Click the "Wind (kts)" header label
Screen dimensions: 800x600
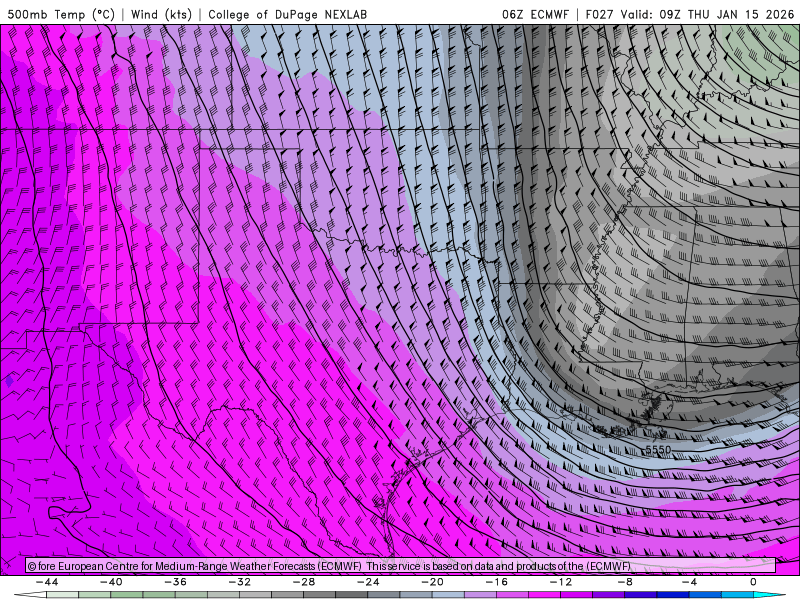click(163, 14)
